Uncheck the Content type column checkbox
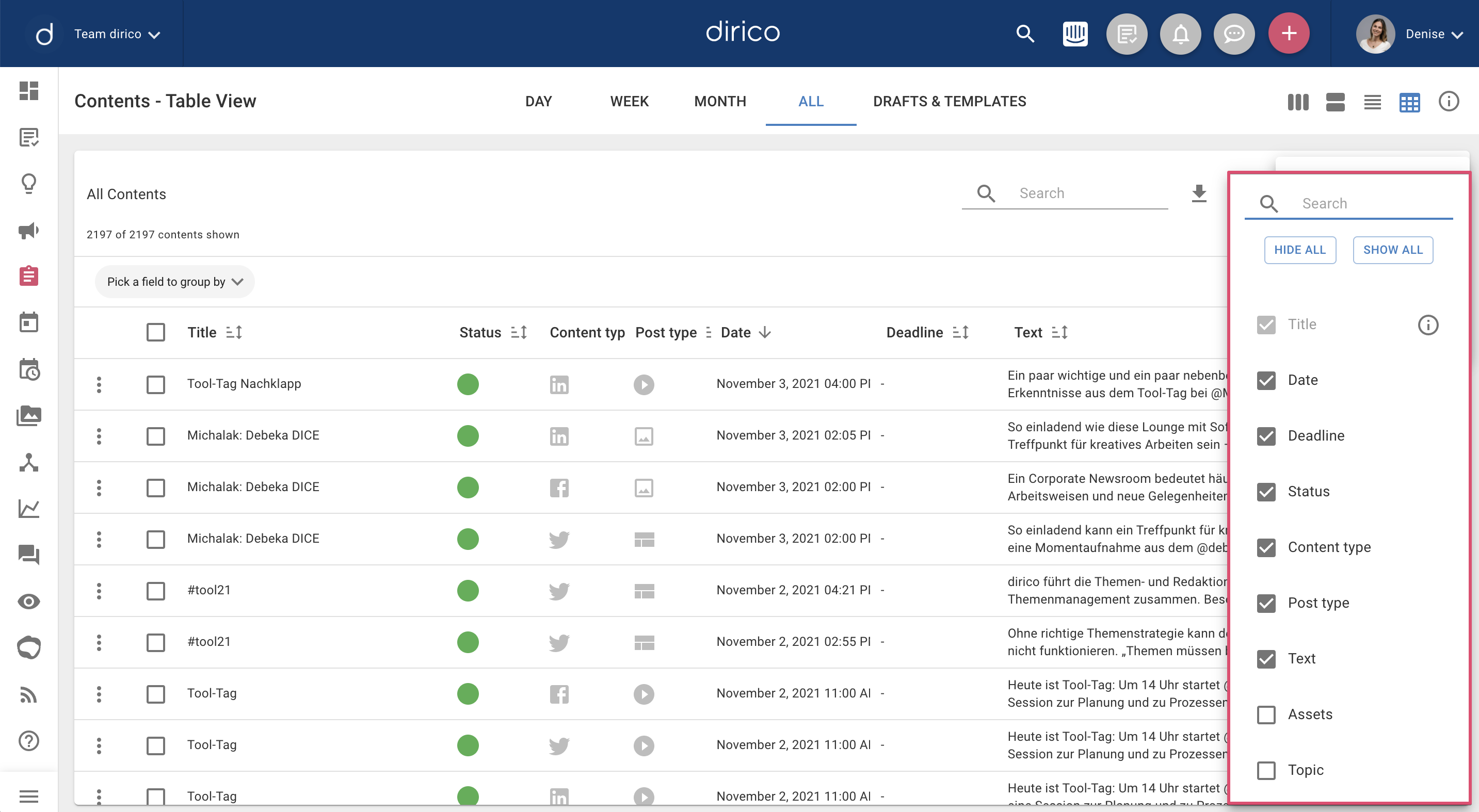Image resolution: width=1479 pixels, height=812 pixels. [1266, 547]
